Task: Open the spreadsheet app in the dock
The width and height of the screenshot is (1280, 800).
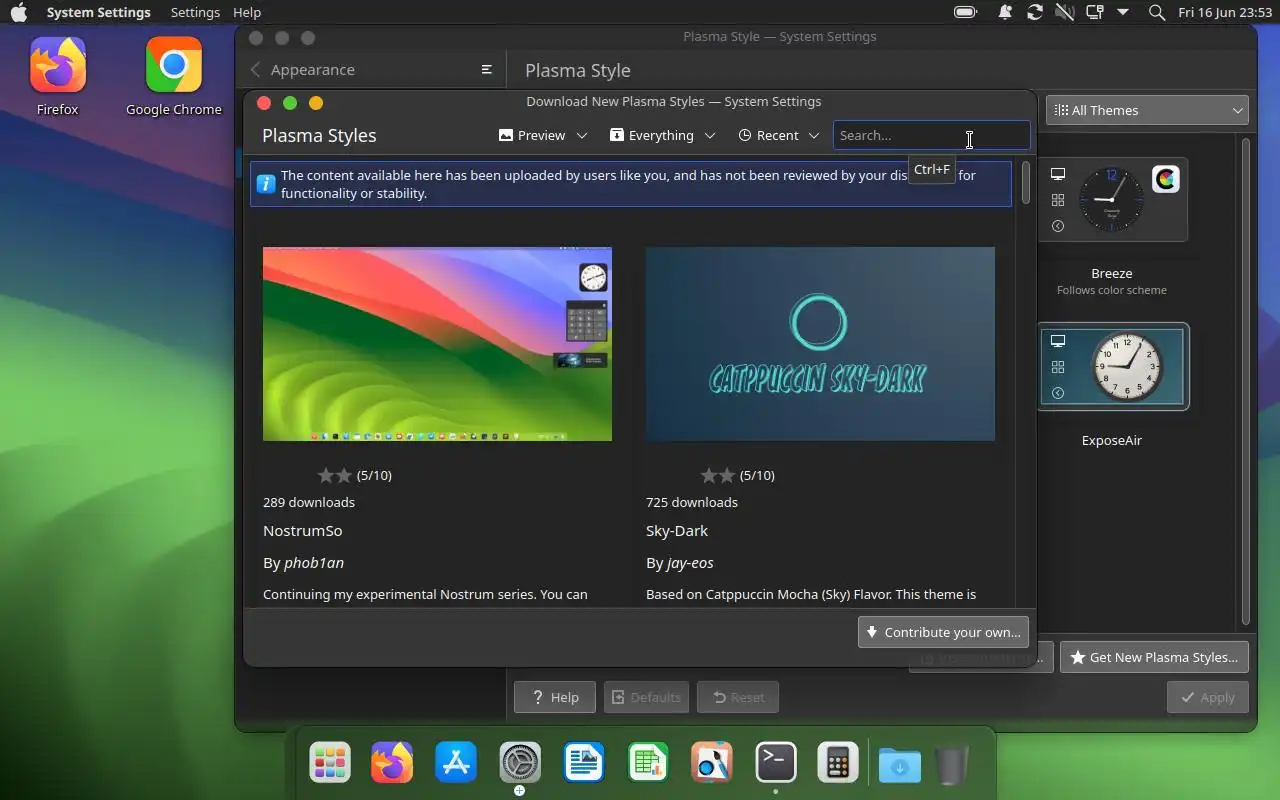Action: coord(648,764)
